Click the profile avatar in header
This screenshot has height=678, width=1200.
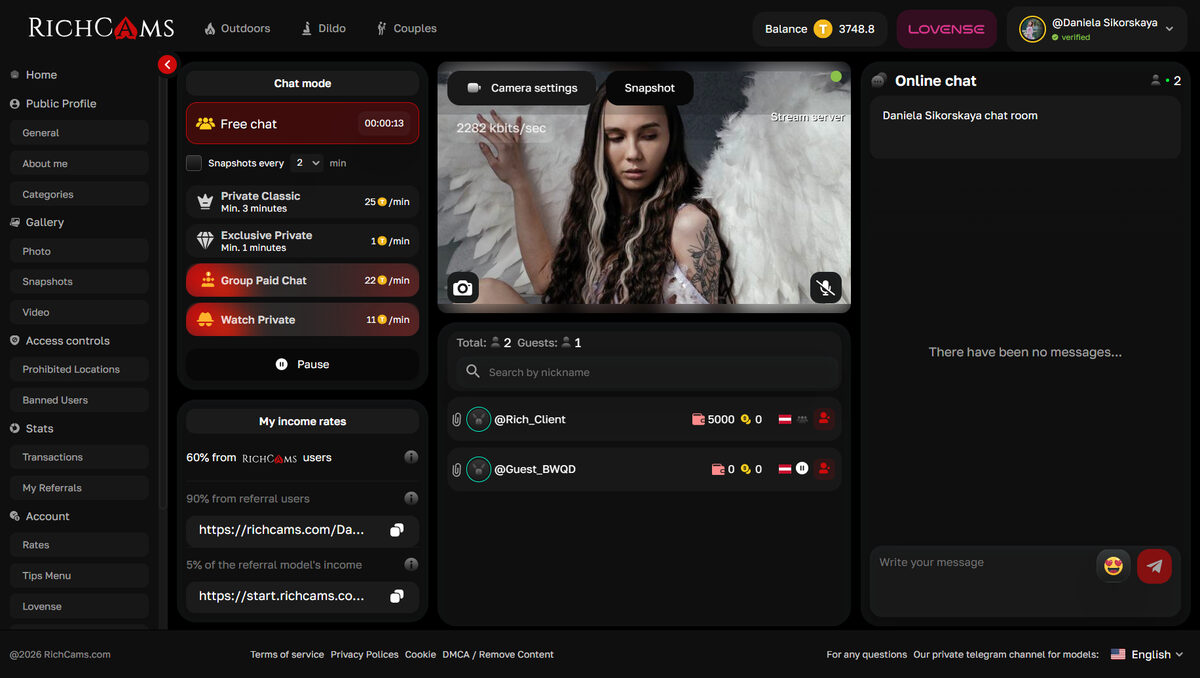1032,29
